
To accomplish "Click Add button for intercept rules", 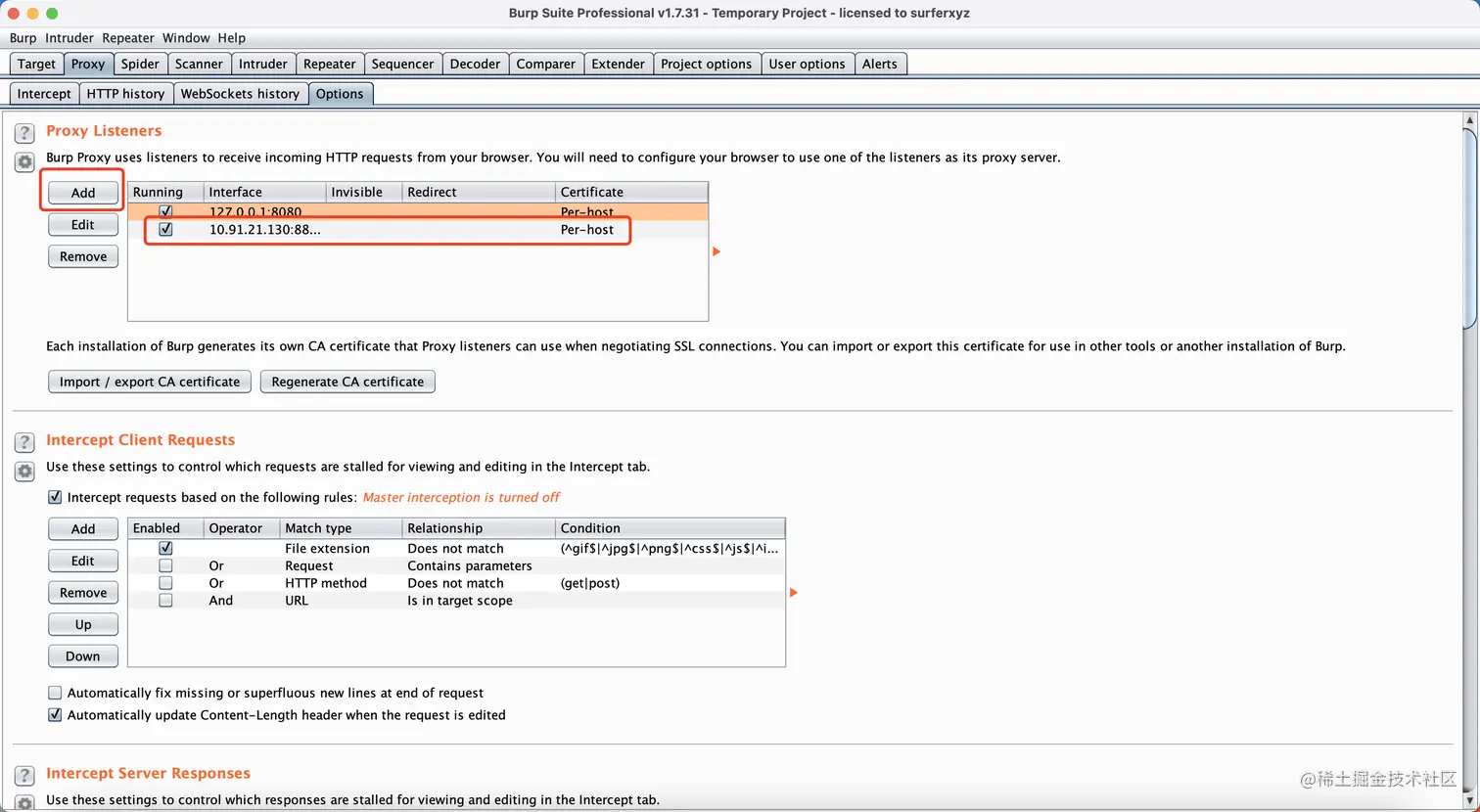I will [x=83, y=529].
